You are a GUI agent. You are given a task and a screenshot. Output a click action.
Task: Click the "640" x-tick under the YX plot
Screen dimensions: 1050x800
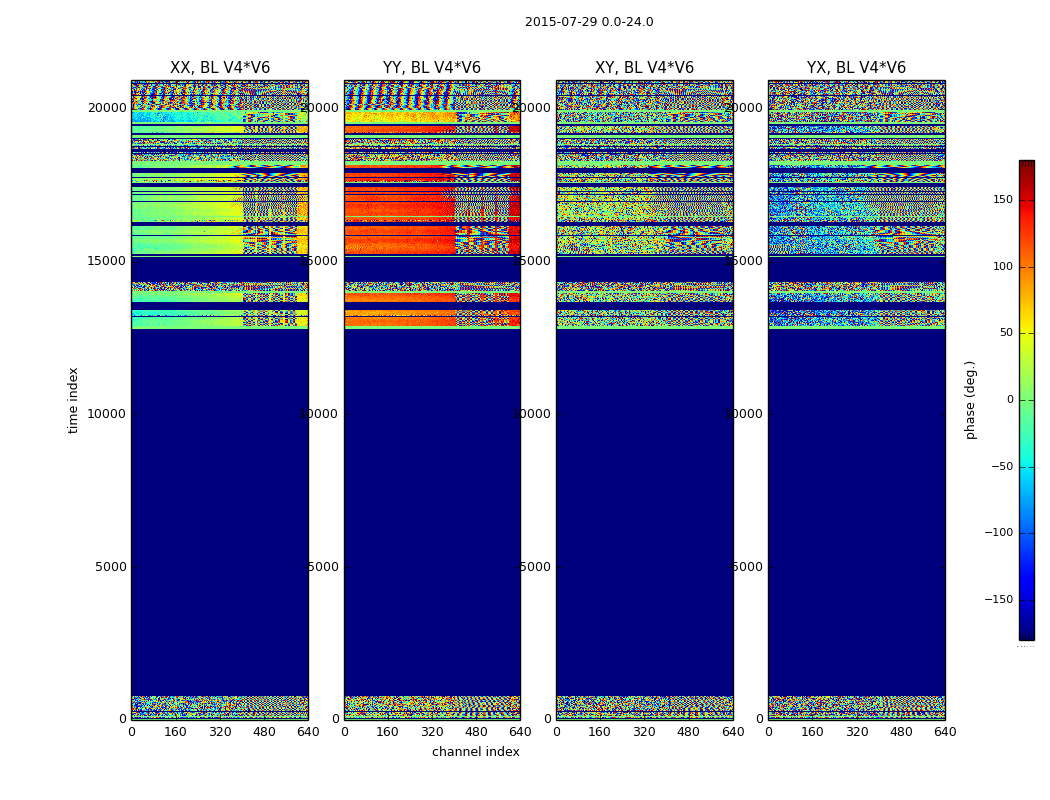(x=945, y=732)
